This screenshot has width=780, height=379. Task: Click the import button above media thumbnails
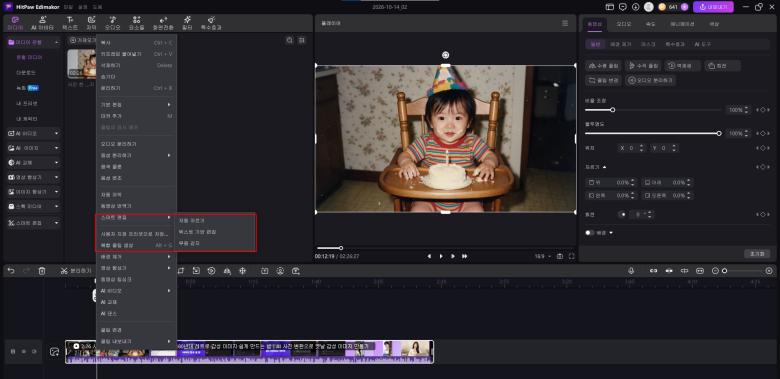(x=83, y=40)
